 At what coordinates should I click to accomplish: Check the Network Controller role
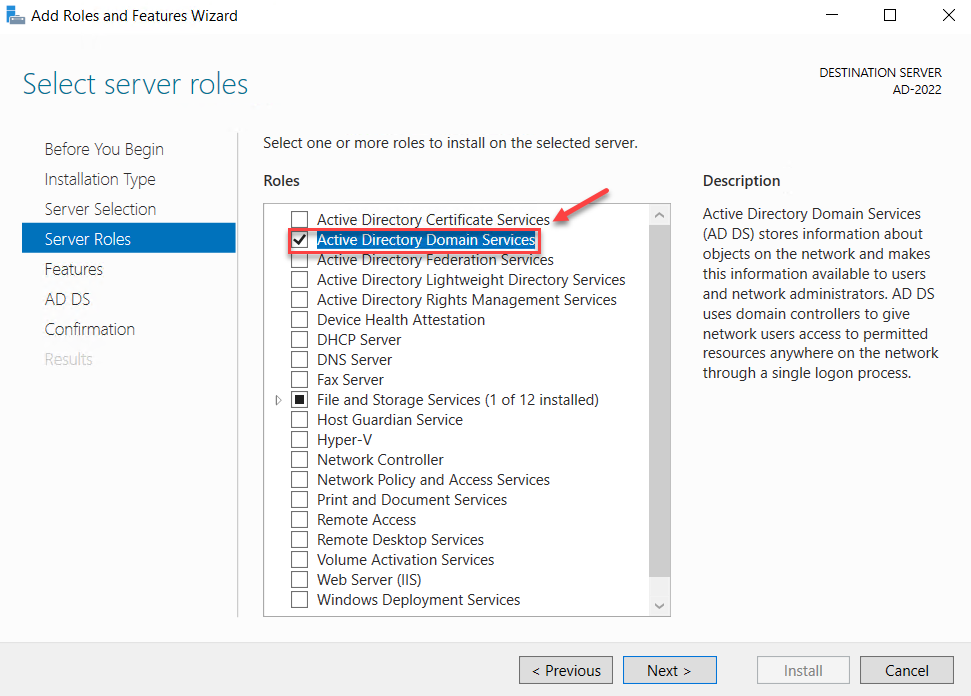(298, 459)
